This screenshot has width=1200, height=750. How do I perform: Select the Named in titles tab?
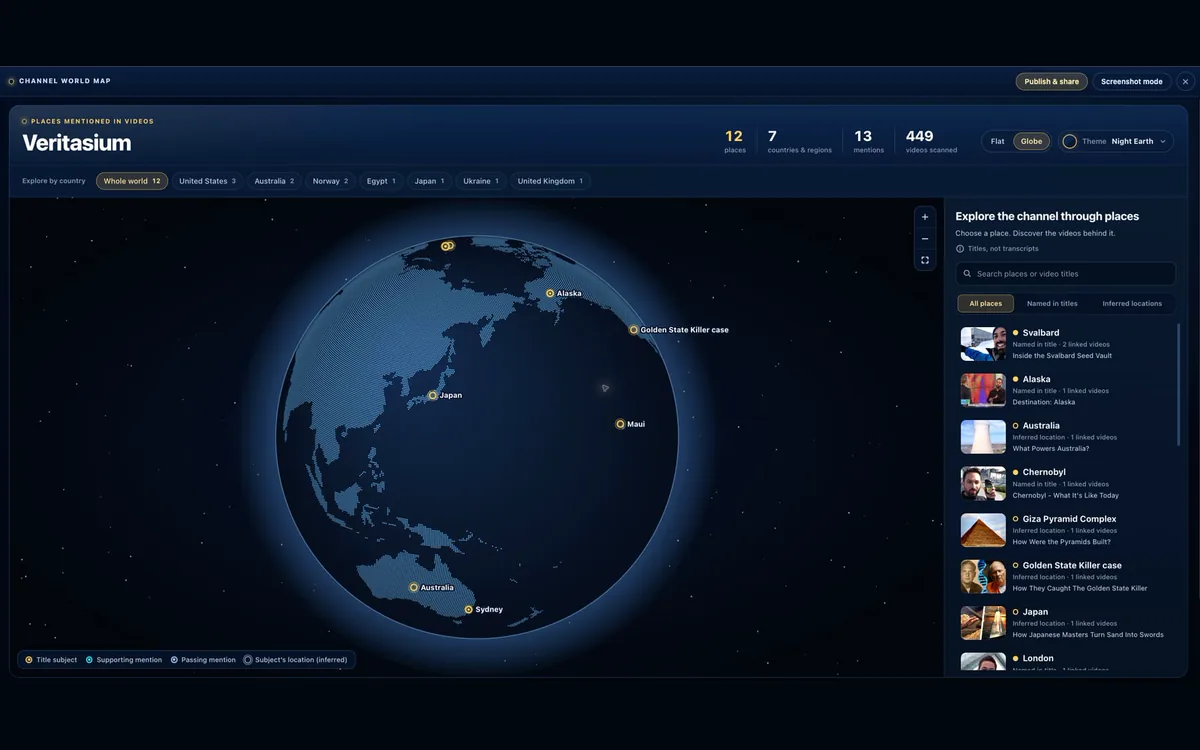(1052, 304)
